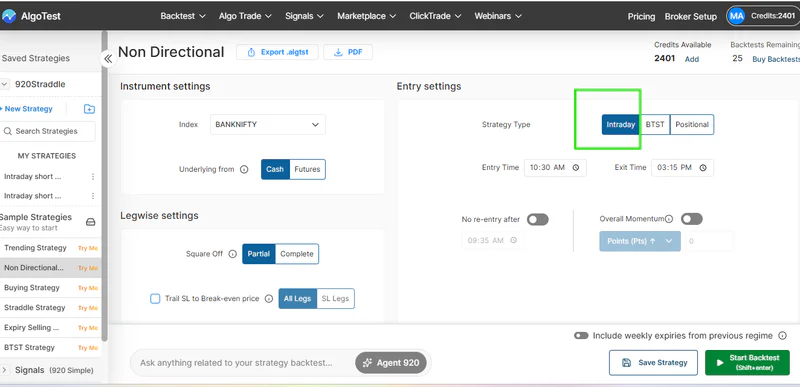This screenshot has height=387, width=800.
Task: Select Complete square off
Action: click(x=297, y=254)
